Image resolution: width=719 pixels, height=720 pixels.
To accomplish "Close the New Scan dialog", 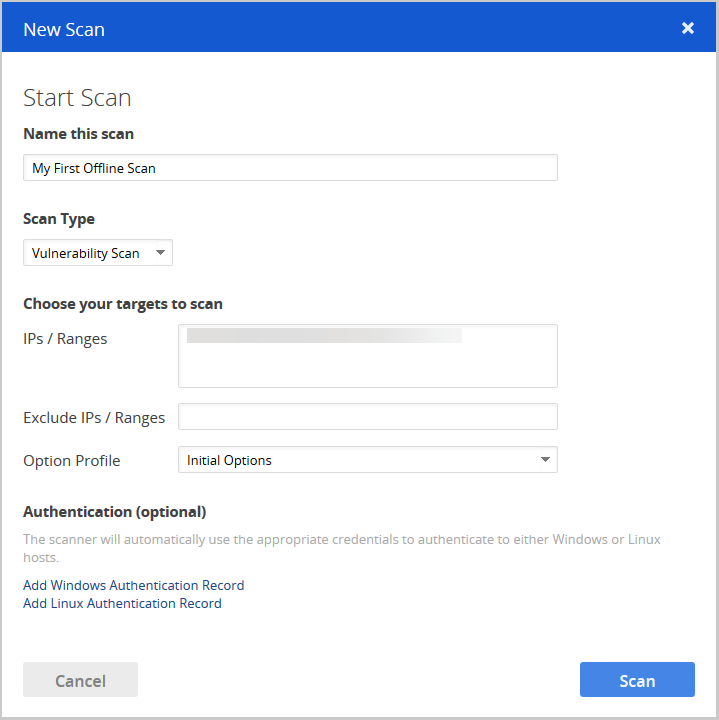I will pos(687,28).
